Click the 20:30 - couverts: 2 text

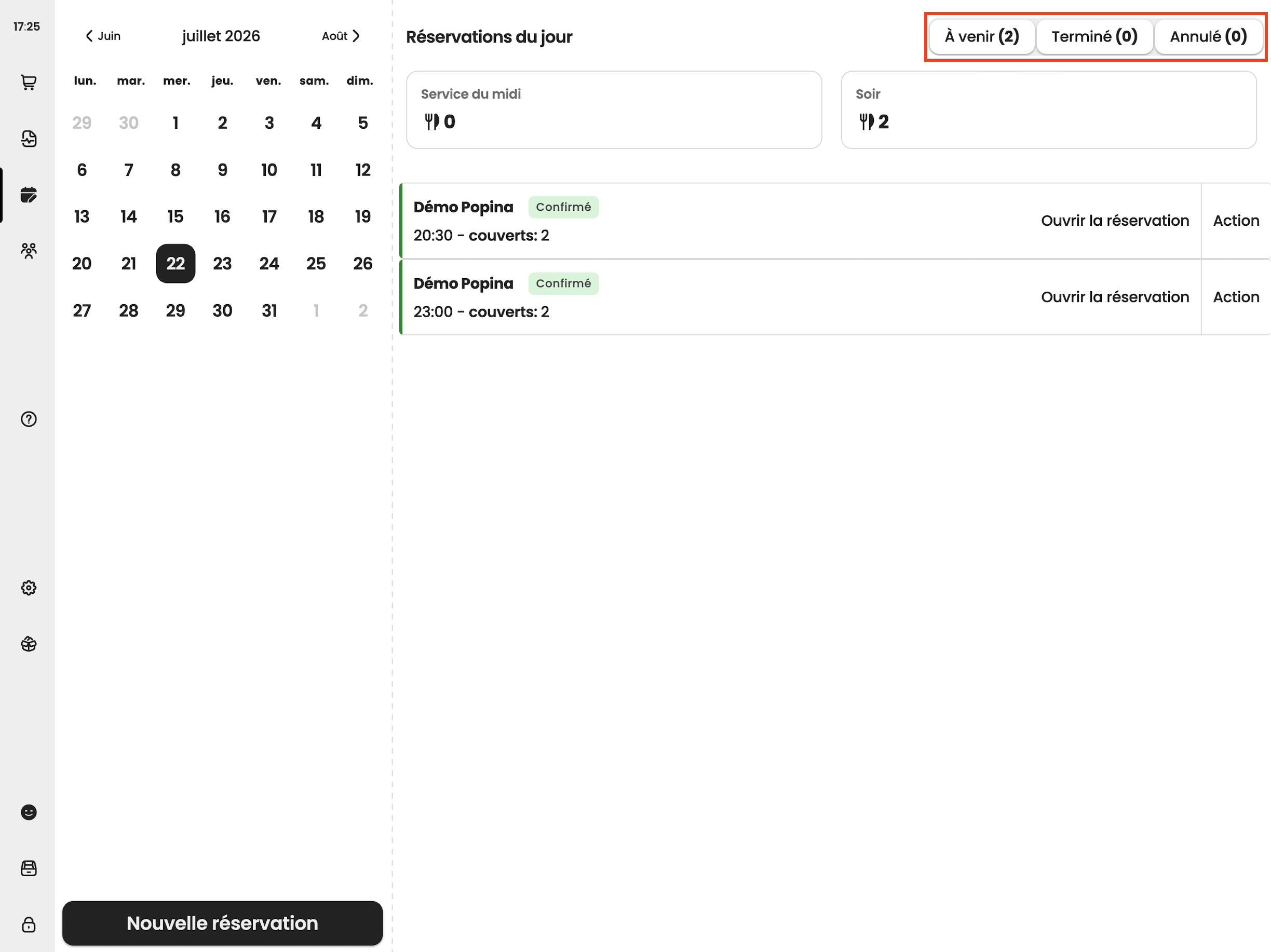click(481, 236)
